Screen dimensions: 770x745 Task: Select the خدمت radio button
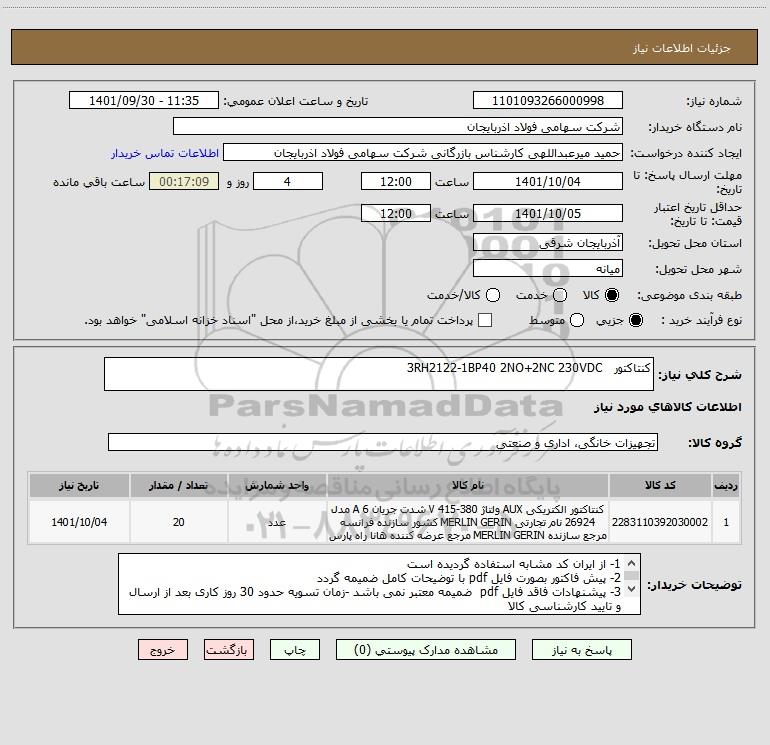click(x=560, y=295)
